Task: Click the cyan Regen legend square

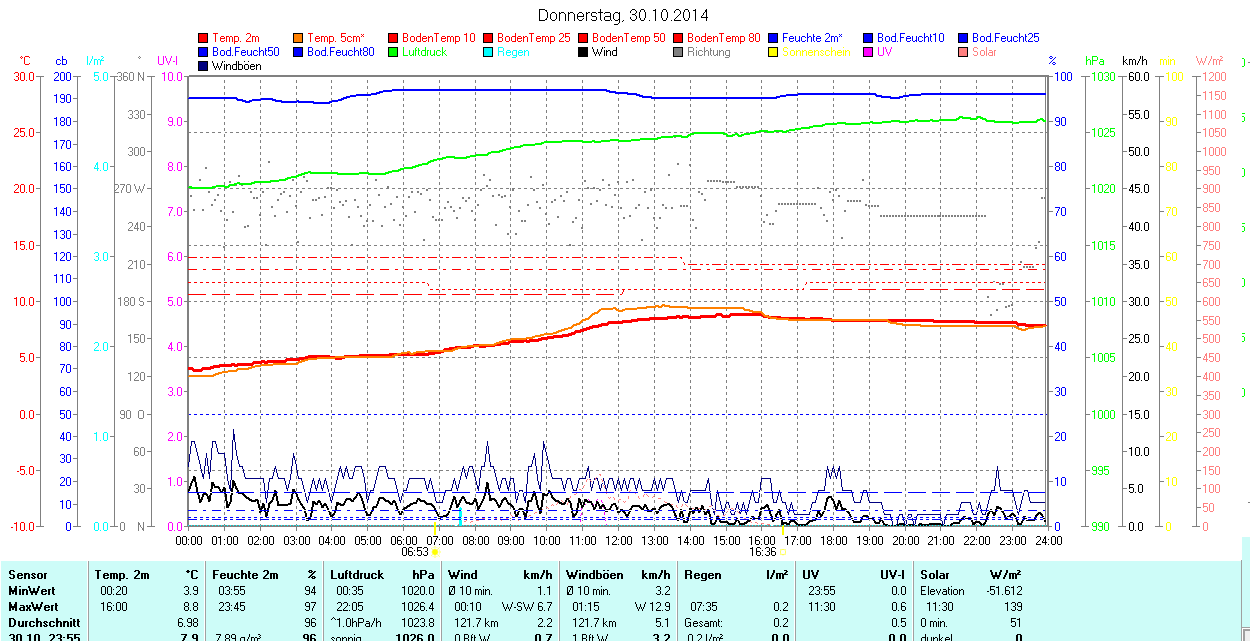Action: point(489,52)
